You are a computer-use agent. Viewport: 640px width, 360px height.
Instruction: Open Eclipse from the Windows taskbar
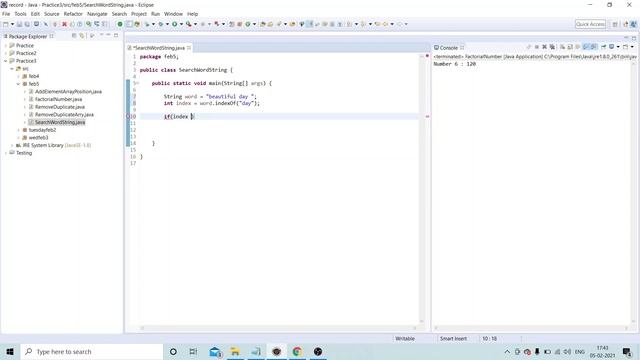pos(277,351)
